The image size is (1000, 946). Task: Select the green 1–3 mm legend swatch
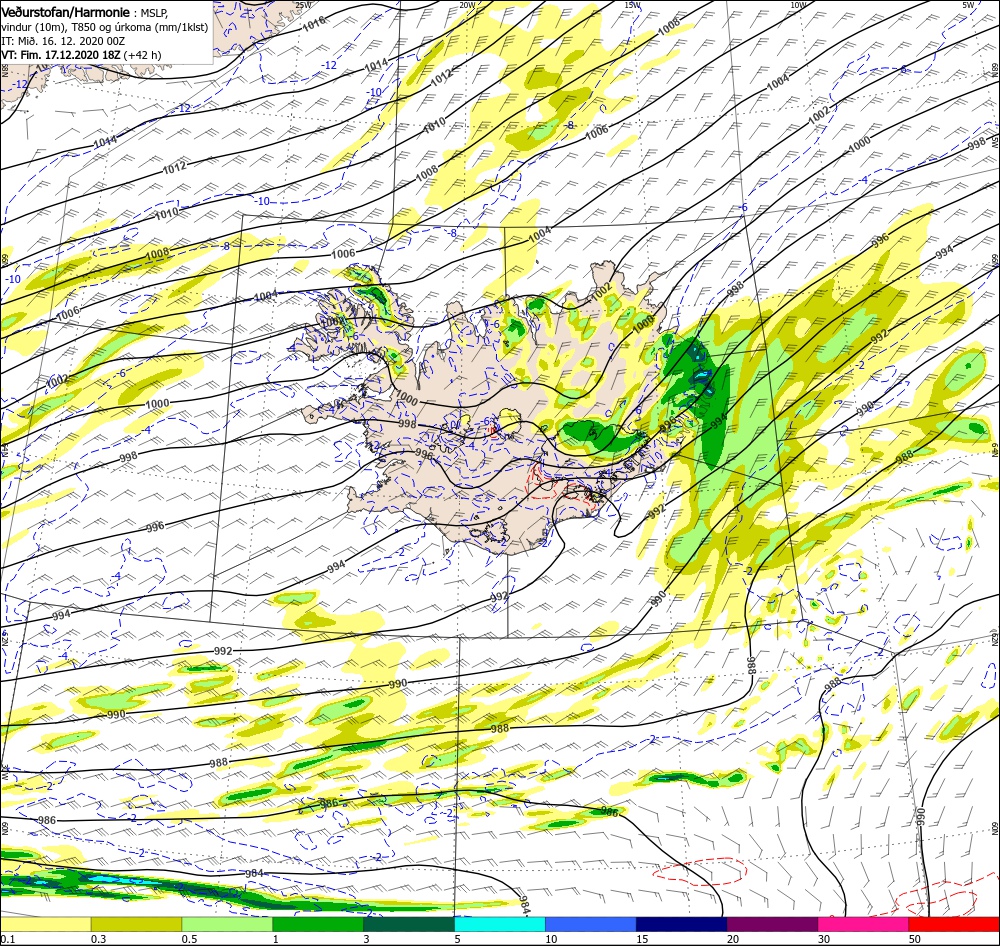point(318,925)
